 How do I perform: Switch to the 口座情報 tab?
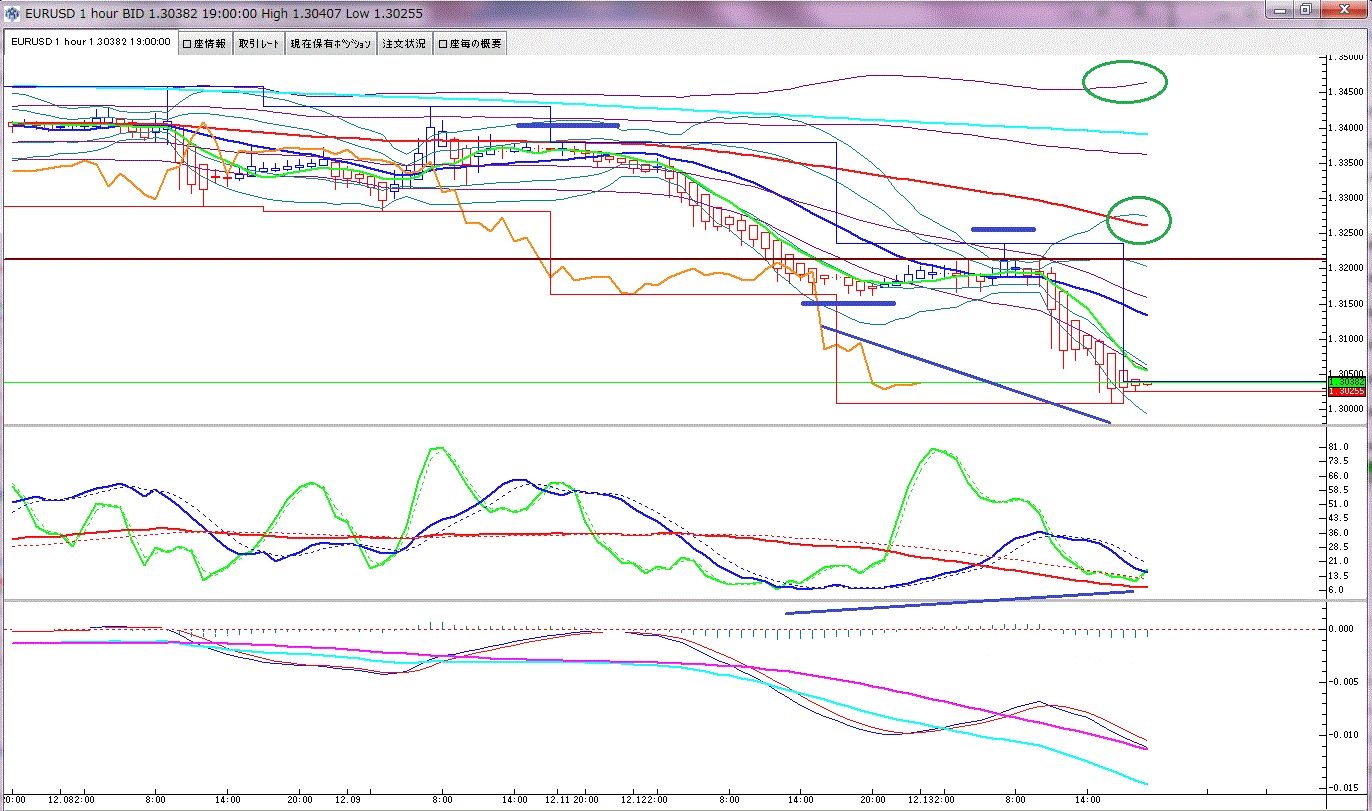pyautogui.click(x=205, y=43)
